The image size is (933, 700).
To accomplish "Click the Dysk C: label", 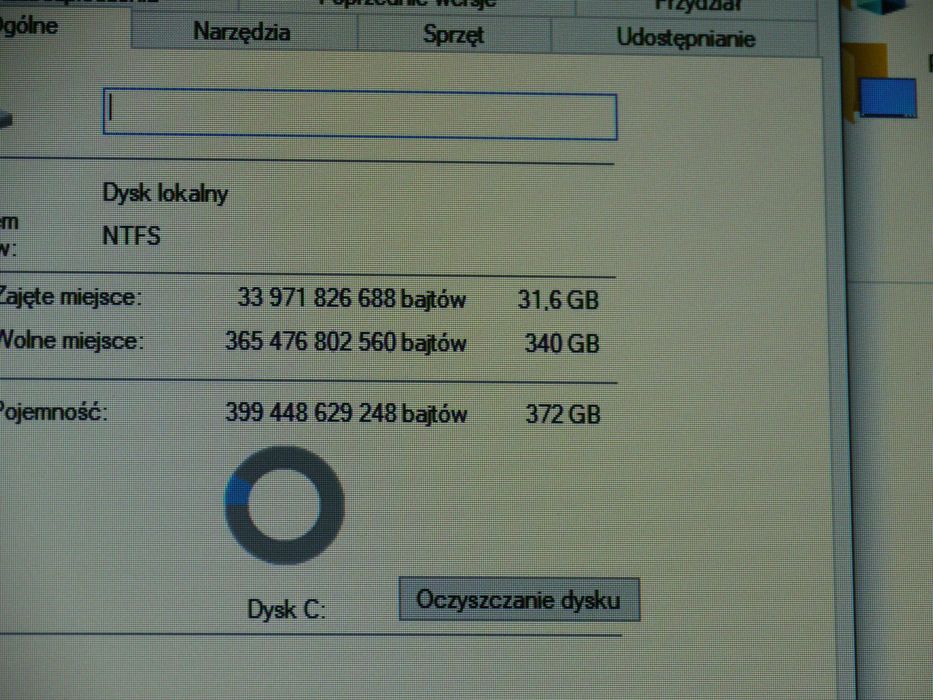I will point(286,609).
